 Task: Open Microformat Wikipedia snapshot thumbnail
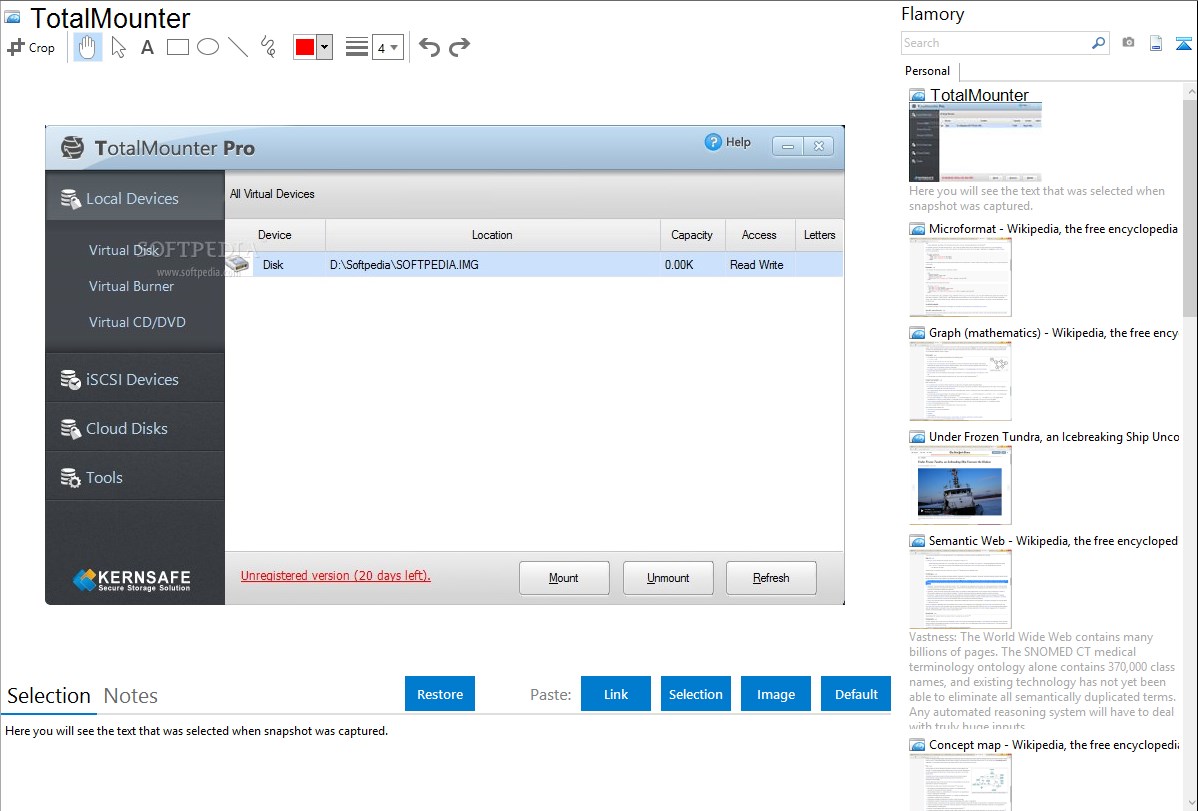click(x=960, y=277)
